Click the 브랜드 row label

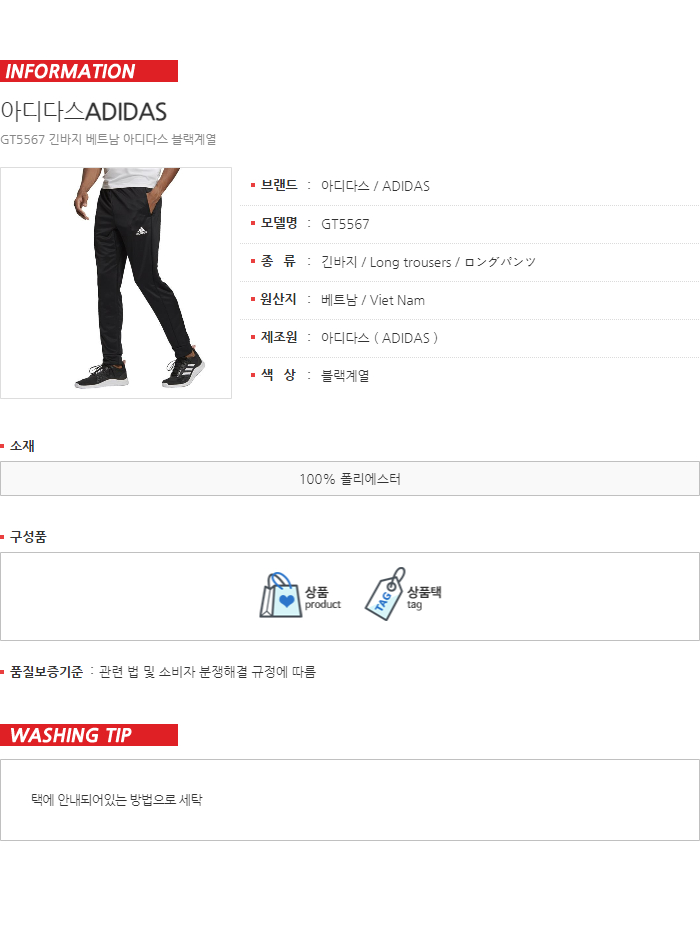(279, 186)
